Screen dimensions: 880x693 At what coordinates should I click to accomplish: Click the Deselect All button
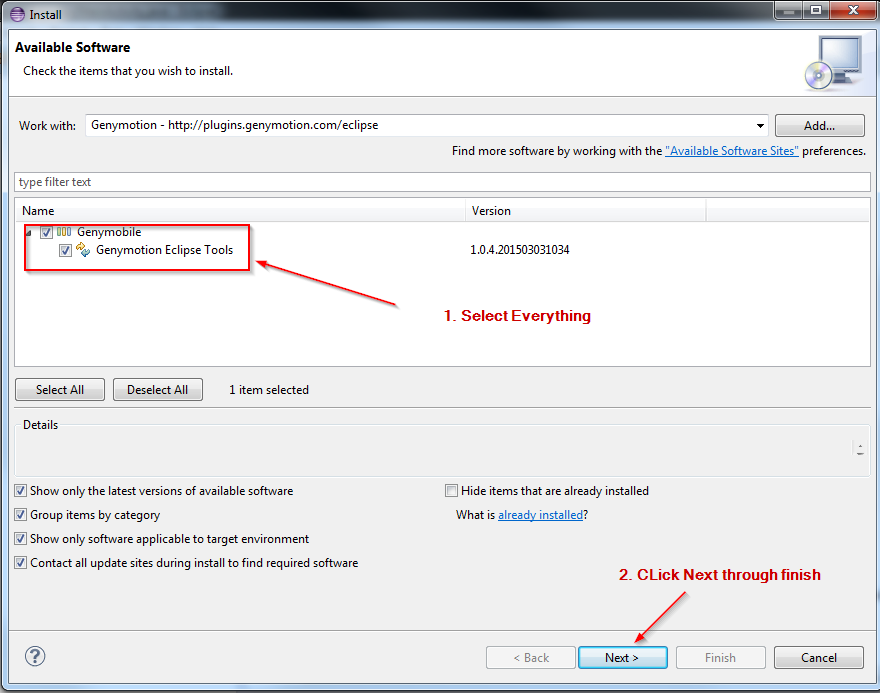(x=158, y=389)
